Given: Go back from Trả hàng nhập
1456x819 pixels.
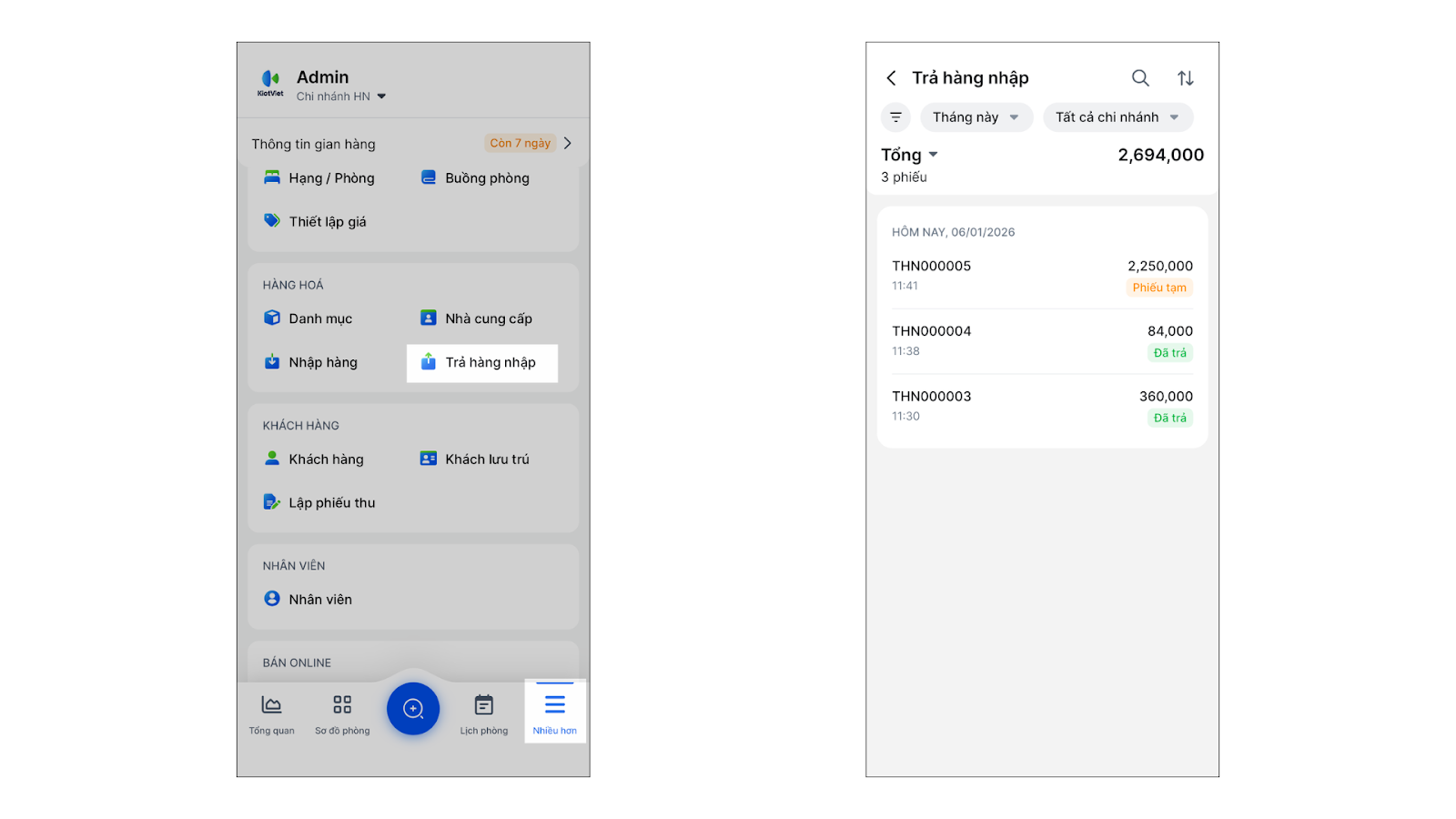Looking at the screenshot, I should click(892, 78).
